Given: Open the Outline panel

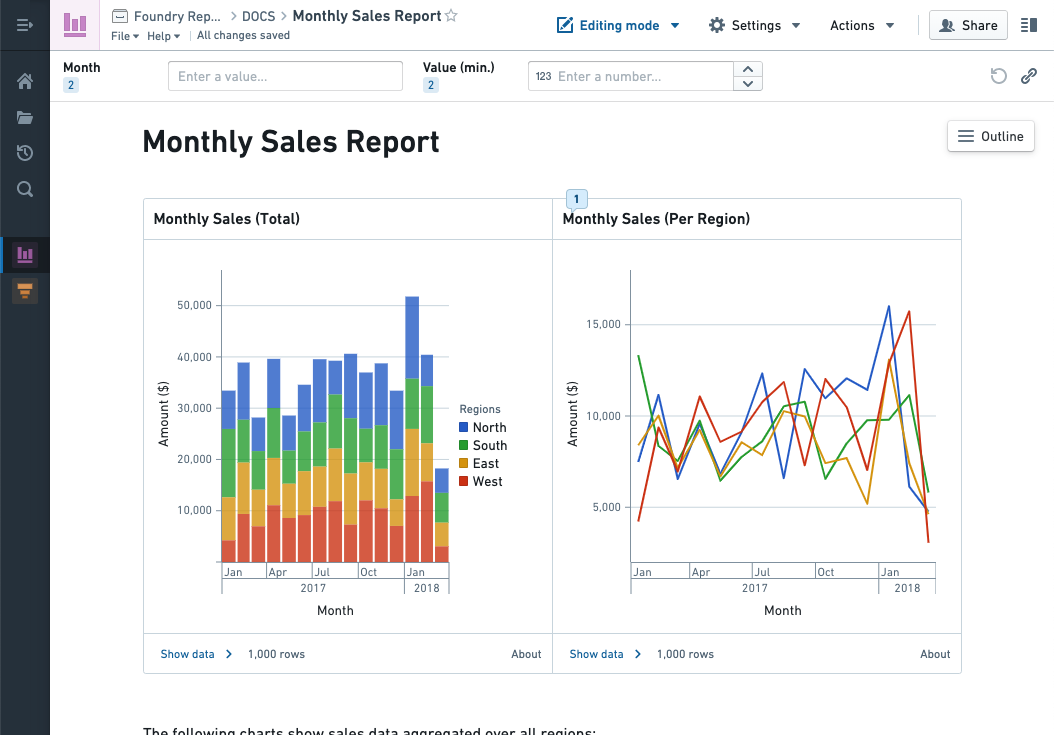Looking at the screenshot, I should pos(991,137).
